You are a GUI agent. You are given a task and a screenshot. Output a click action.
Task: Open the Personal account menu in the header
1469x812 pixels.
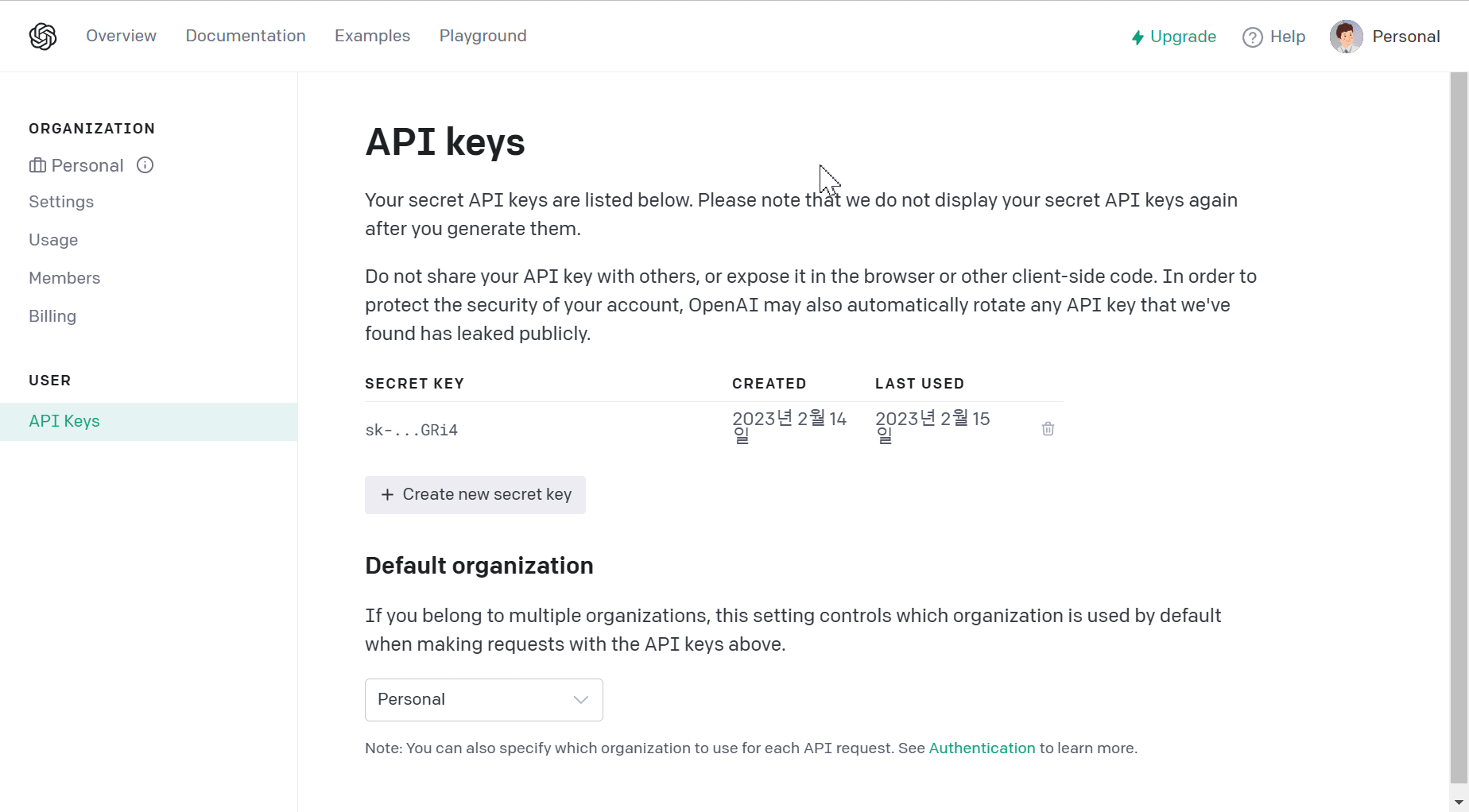[1405, 37]
